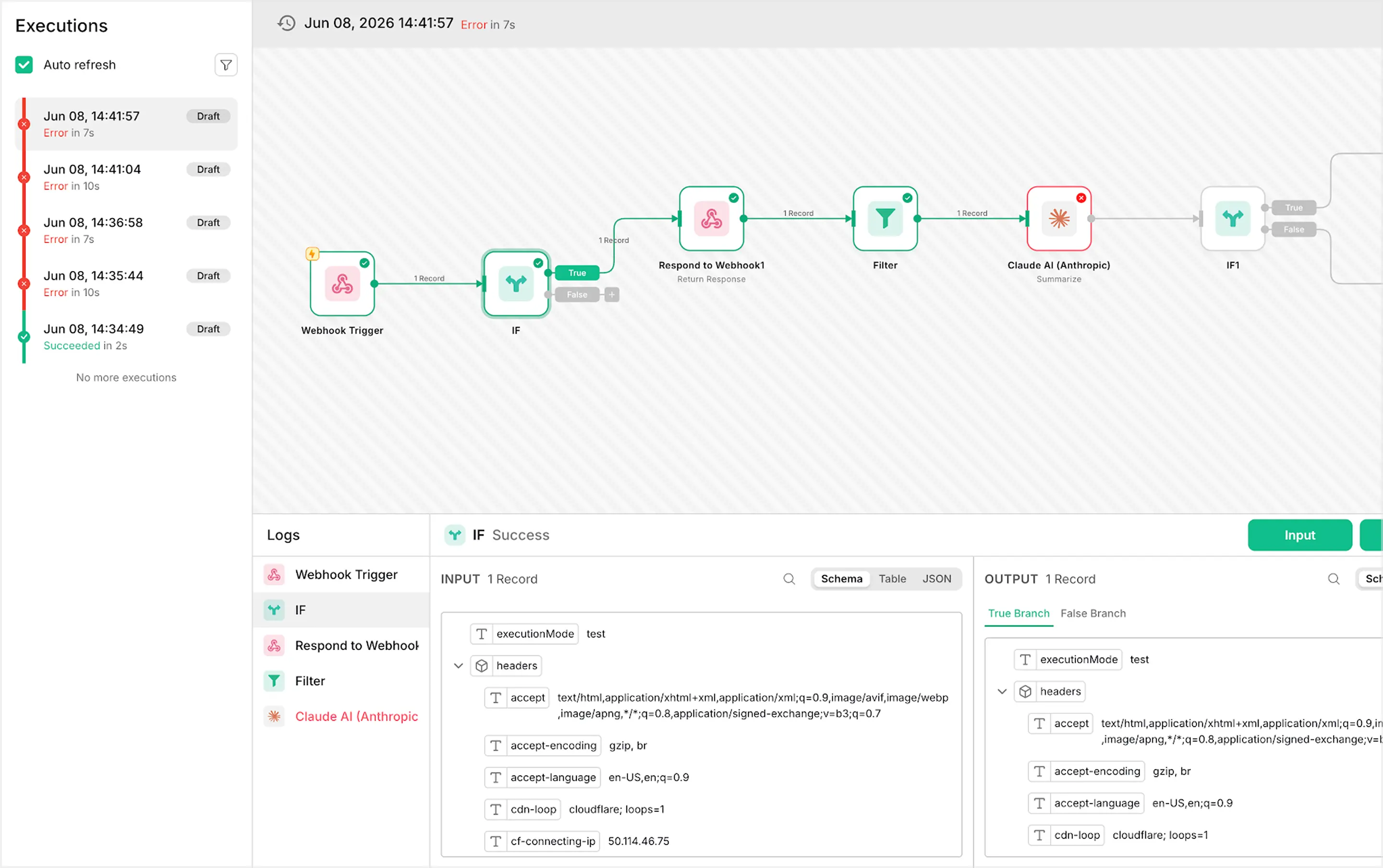
Task: Switch INPUT view to Table
Action: [892, 579]
